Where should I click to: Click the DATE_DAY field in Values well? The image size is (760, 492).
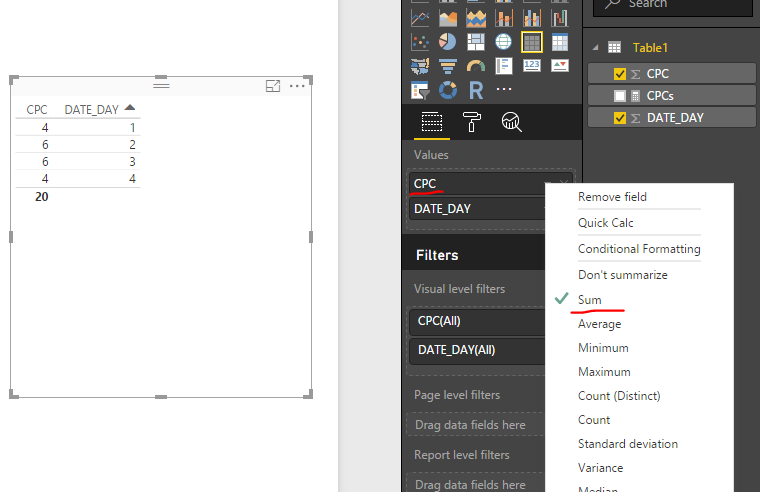pyautogui.click(x=477, y=209)
